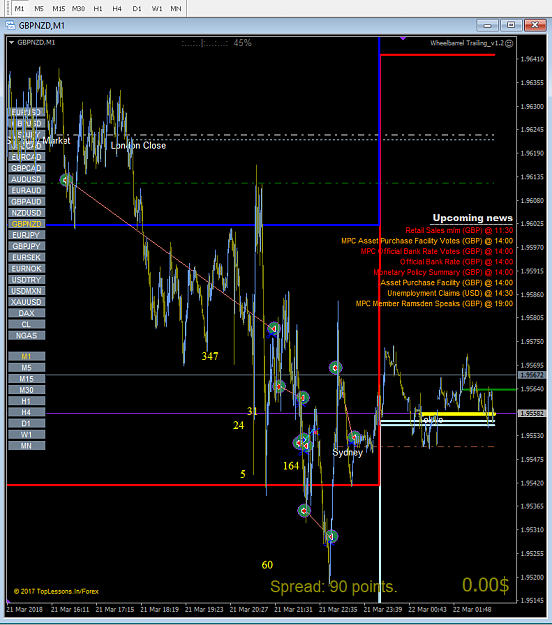Select the EURJPY symbol button
The width and height of the screenshot is (552, 625).
coord(26,235)
